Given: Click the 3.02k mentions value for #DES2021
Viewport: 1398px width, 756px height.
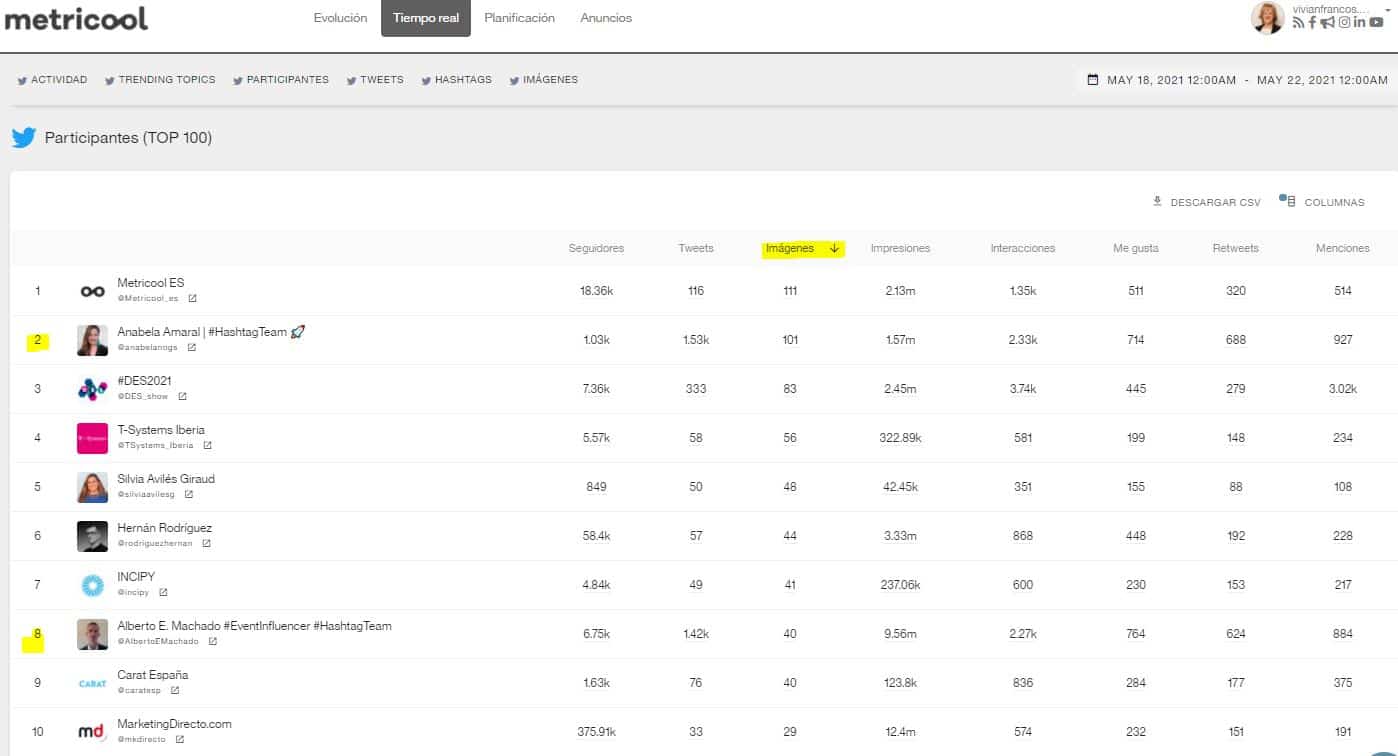Looking at the screenshot, I should [x=1343, y=389].
